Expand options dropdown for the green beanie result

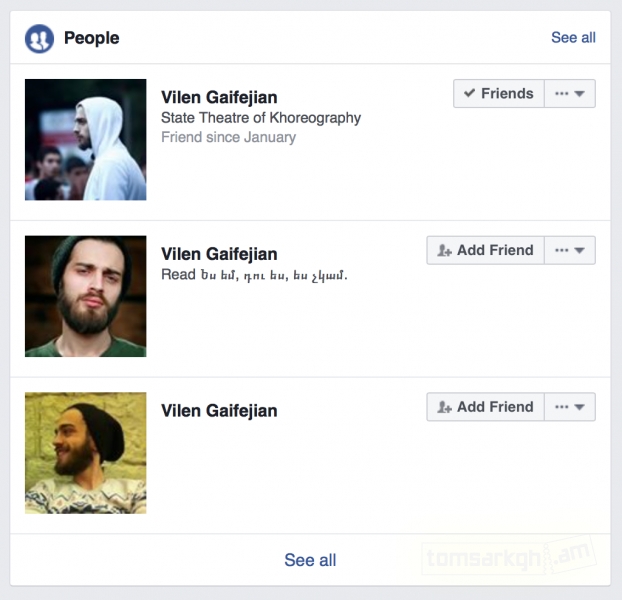571,250
